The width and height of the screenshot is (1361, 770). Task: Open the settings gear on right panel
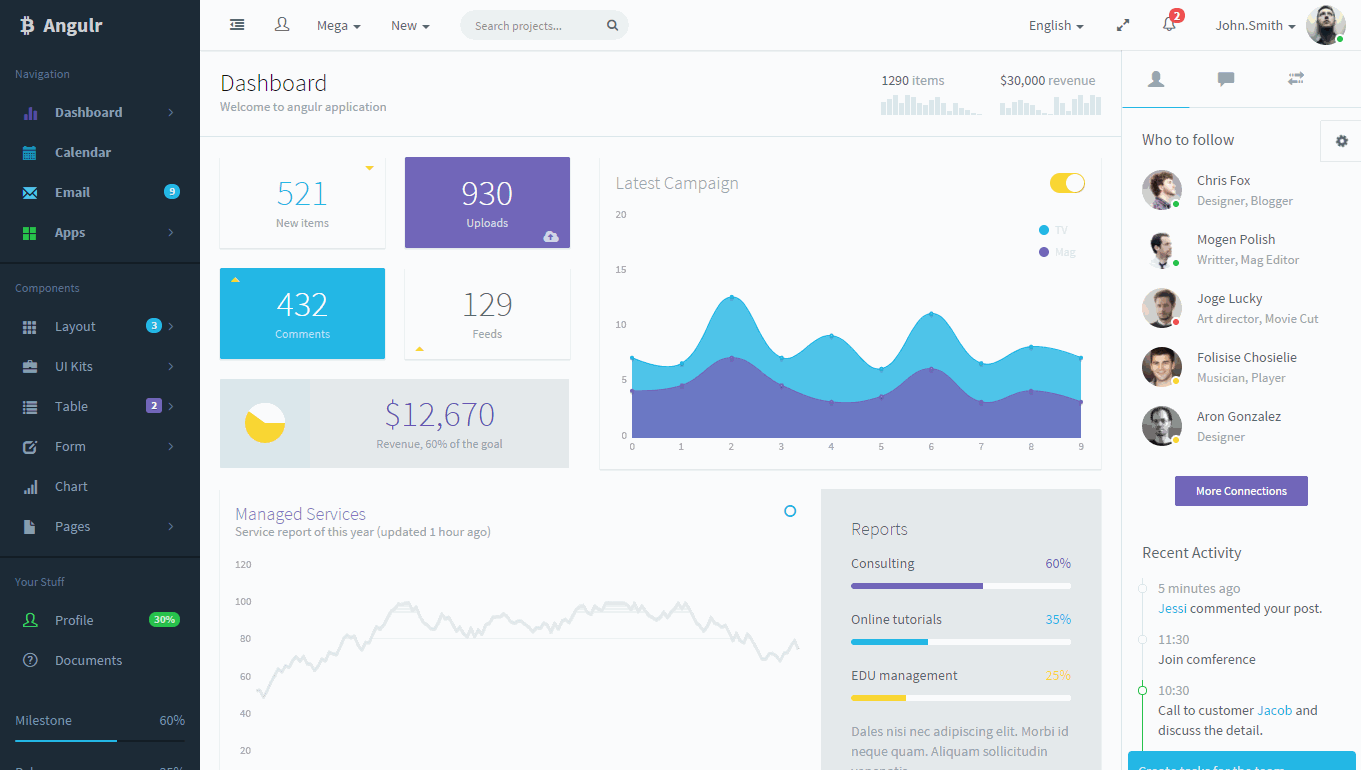click(x=1341, y=141)
